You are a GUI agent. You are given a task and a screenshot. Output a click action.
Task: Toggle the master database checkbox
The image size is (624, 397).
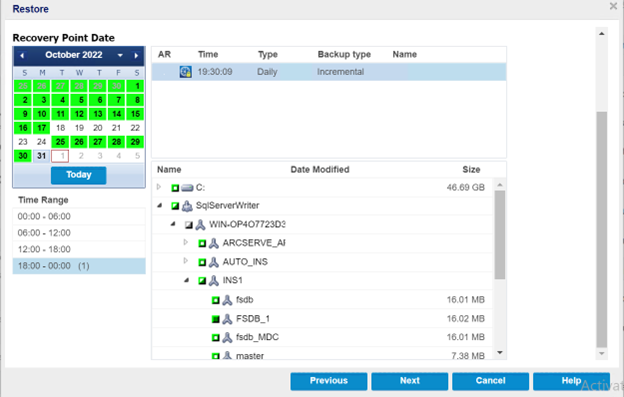[x=216, y=356]
